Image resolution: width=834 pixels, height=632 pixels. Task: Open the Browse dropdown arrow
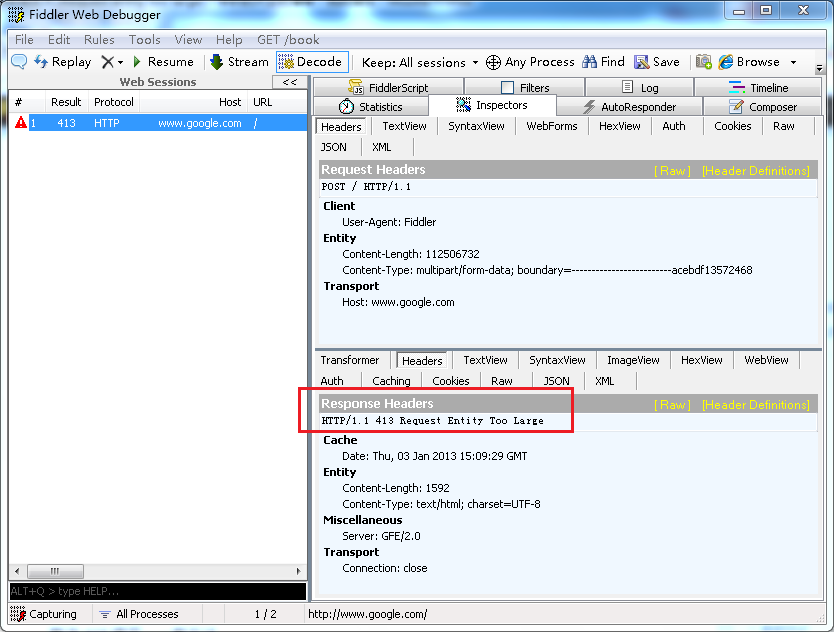(793, 62)
